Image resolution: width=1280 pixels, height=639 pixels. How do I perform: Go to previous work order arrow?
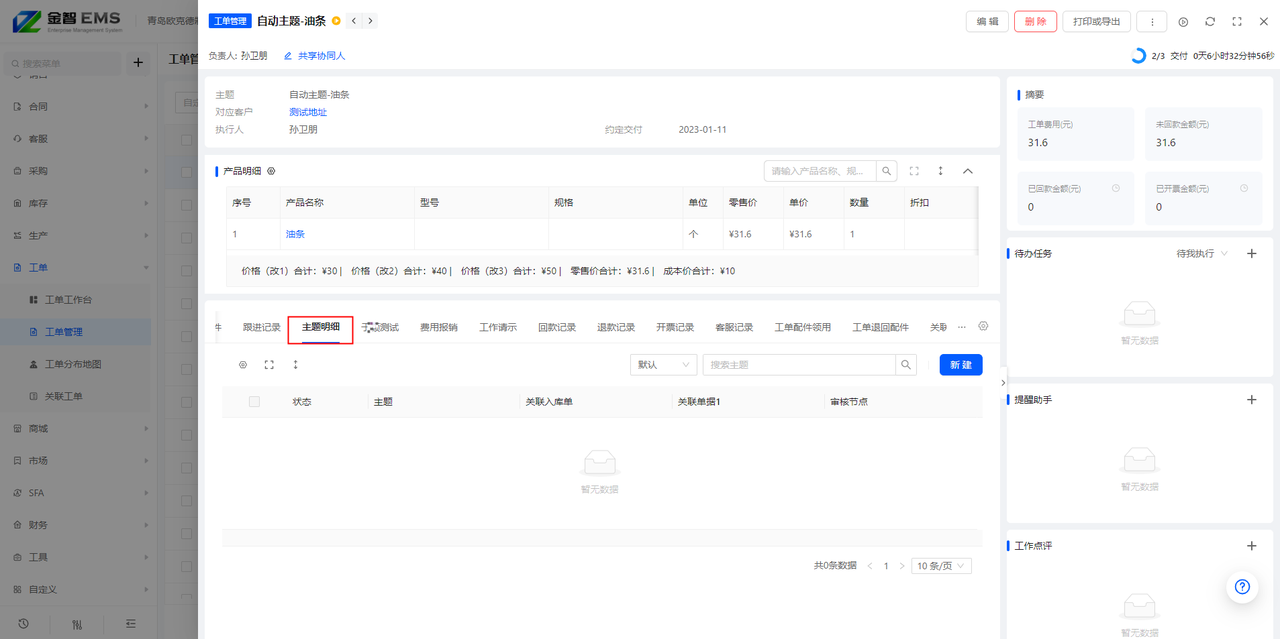pyautogui.click(x=354, y=21)
